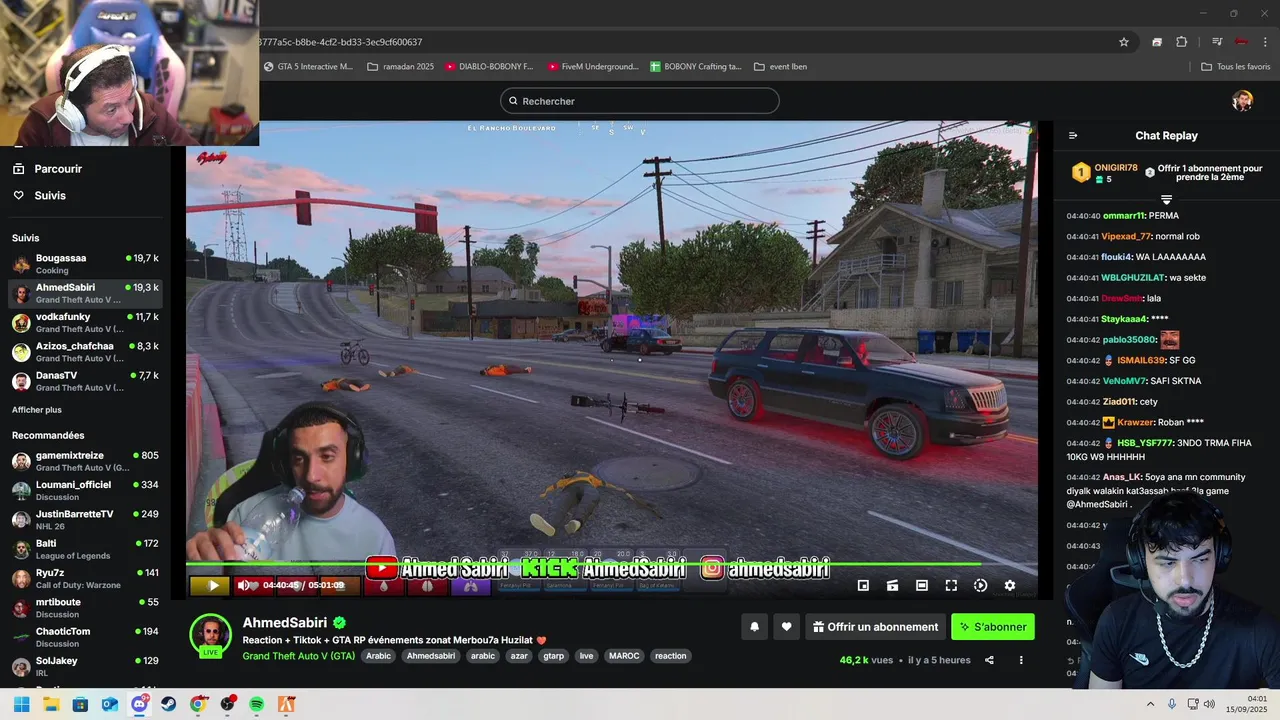Open Balti recommended channel
Image resolution: width=1280 pixels, height=720 pixels.
[x=85, y=549]
